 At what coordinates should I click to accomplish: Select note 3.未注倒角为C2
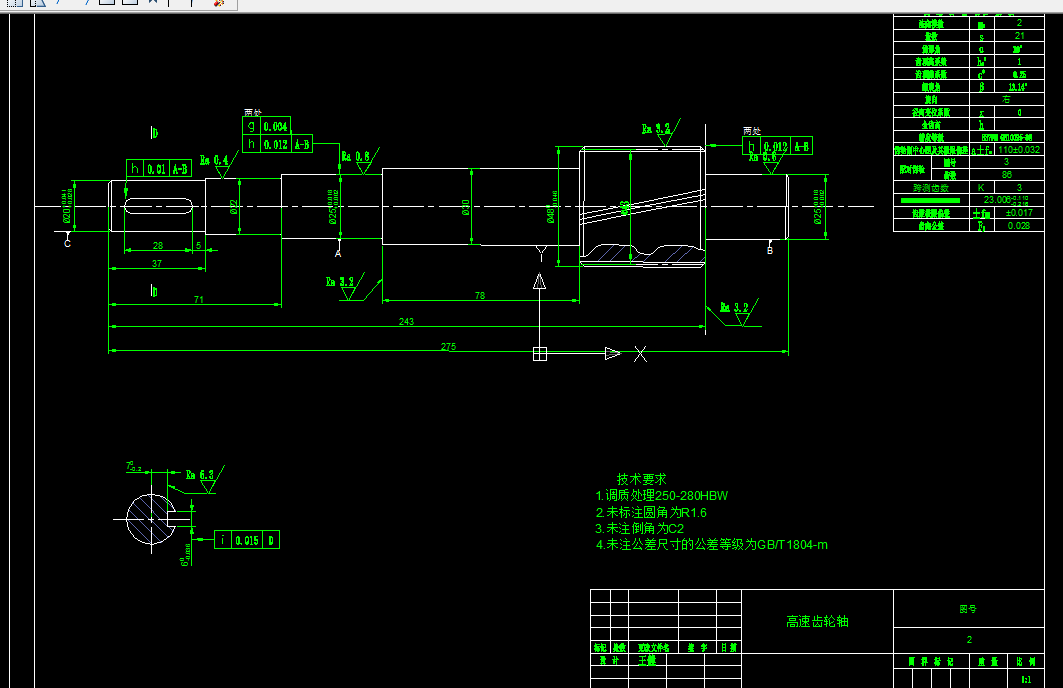point(639,528)
